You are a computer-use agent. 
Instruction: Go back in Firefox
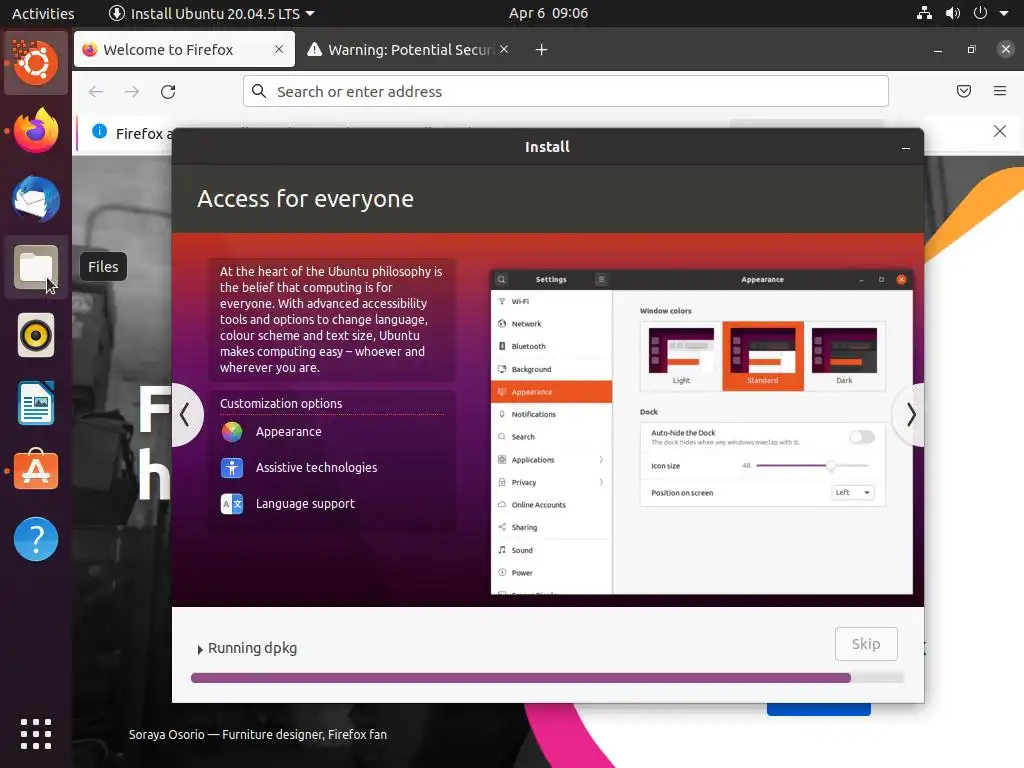(x=96, y=91)
